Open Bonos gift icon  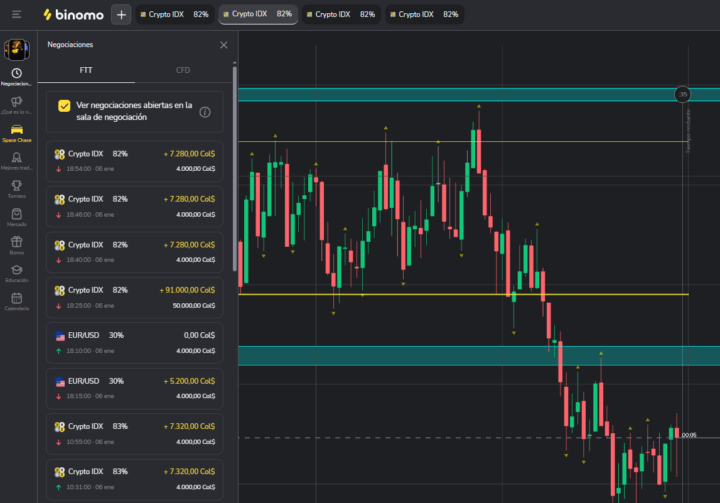pos(16,242)
